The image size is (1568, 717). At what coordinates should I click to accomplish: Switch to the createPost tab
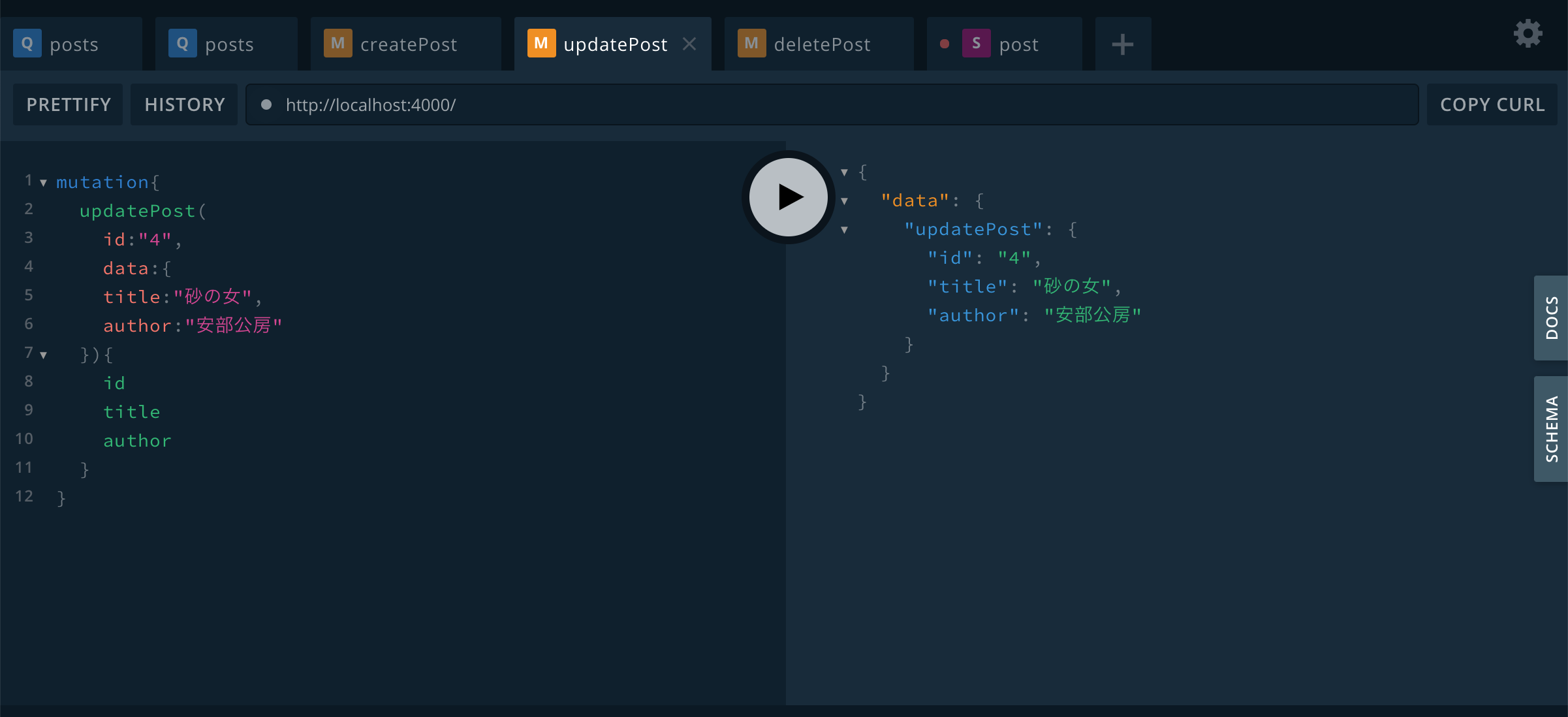409,44
